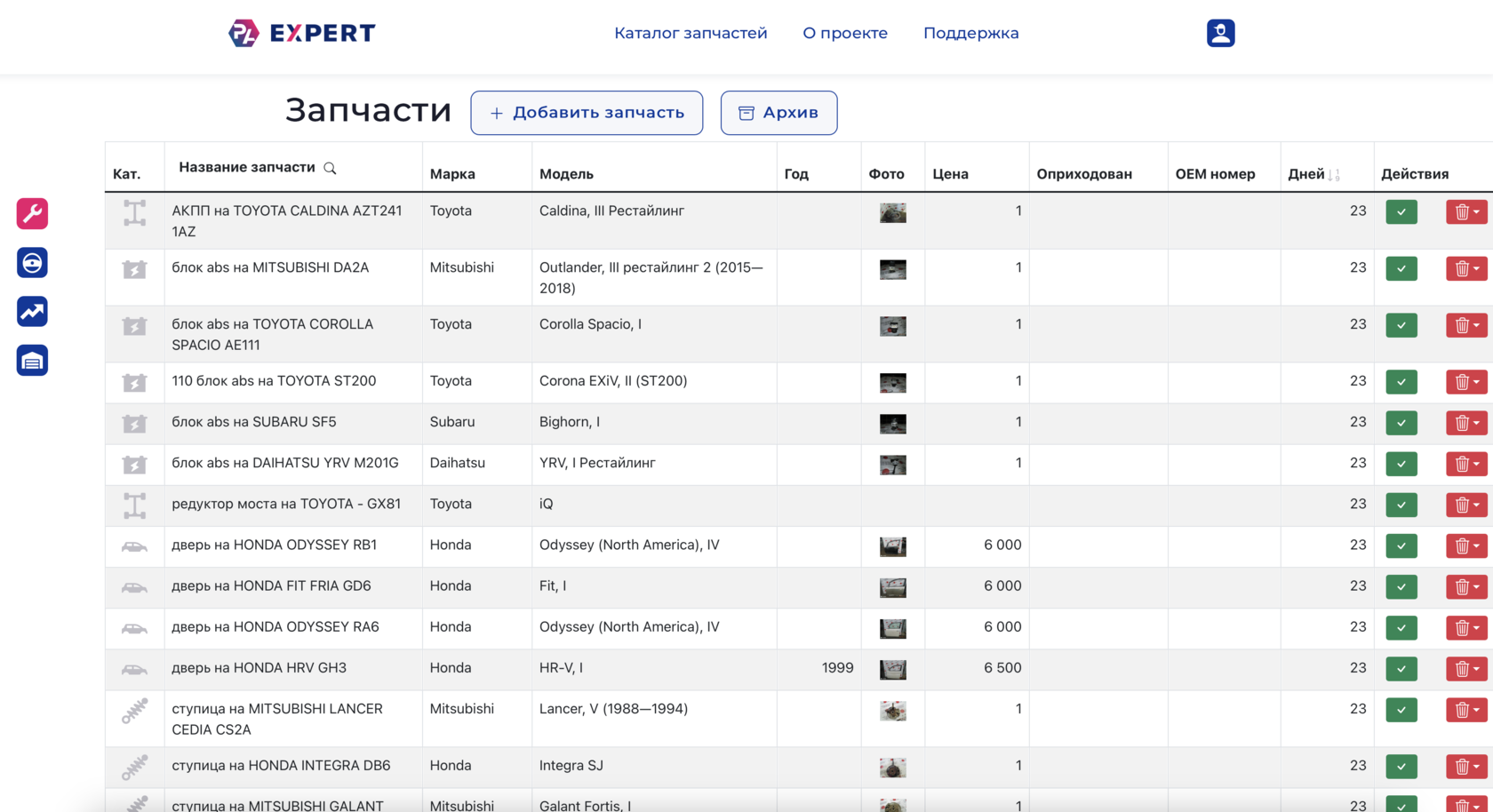The width and height of the screenshot is (1493, 812).
Task: Confirm the АКПП на TOYOTA CALDINA row with green check
Action: pyautogui.click(x=1401, y=212)
